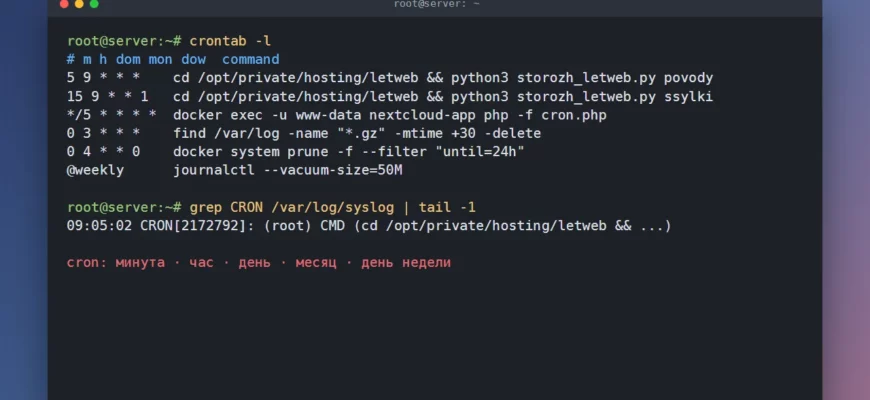Select the 'crontab -l' command text

(230, 41)
